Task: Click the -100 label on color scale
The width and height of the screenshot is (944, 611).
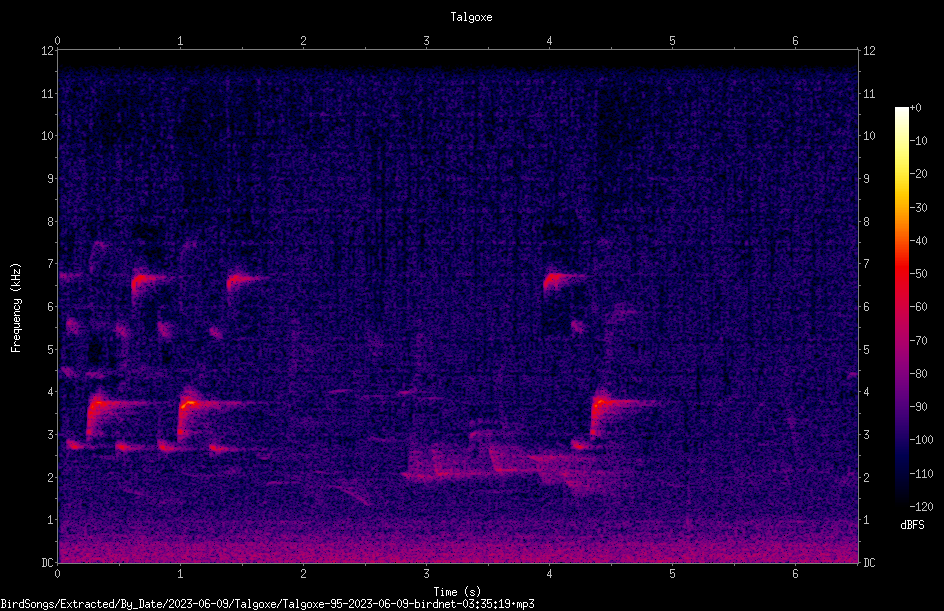Action: pyautogui.click(x=922, y=440)
